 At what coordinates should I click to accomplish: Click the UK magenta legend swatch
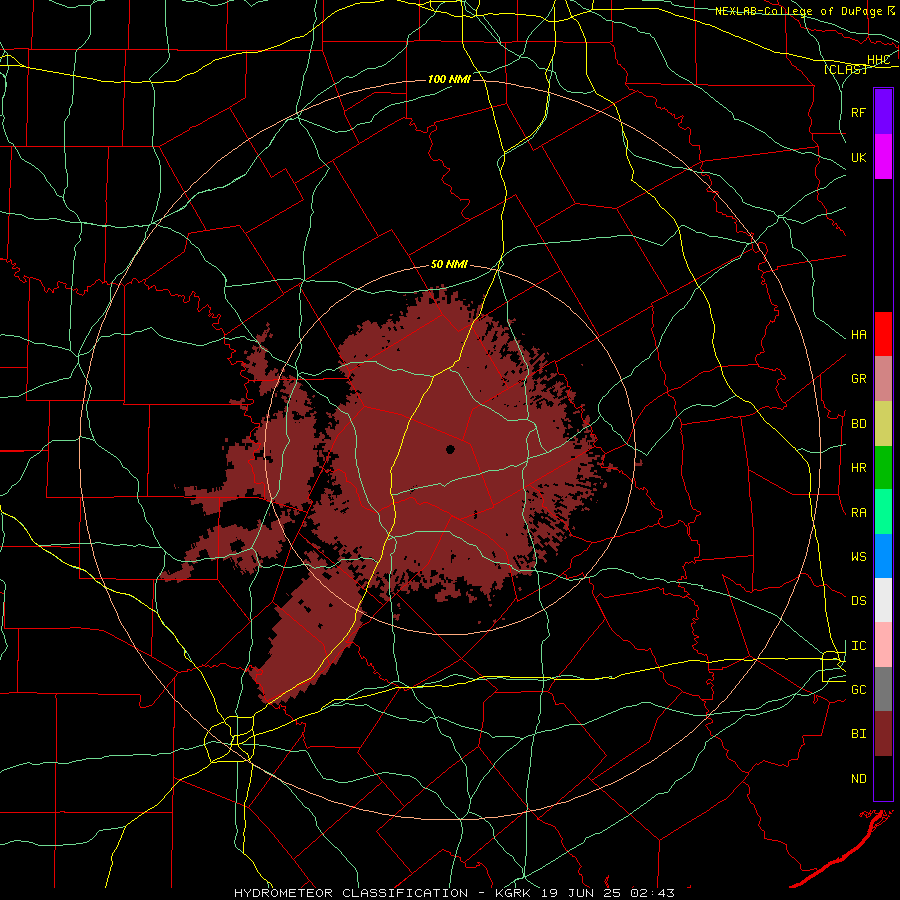883,157
